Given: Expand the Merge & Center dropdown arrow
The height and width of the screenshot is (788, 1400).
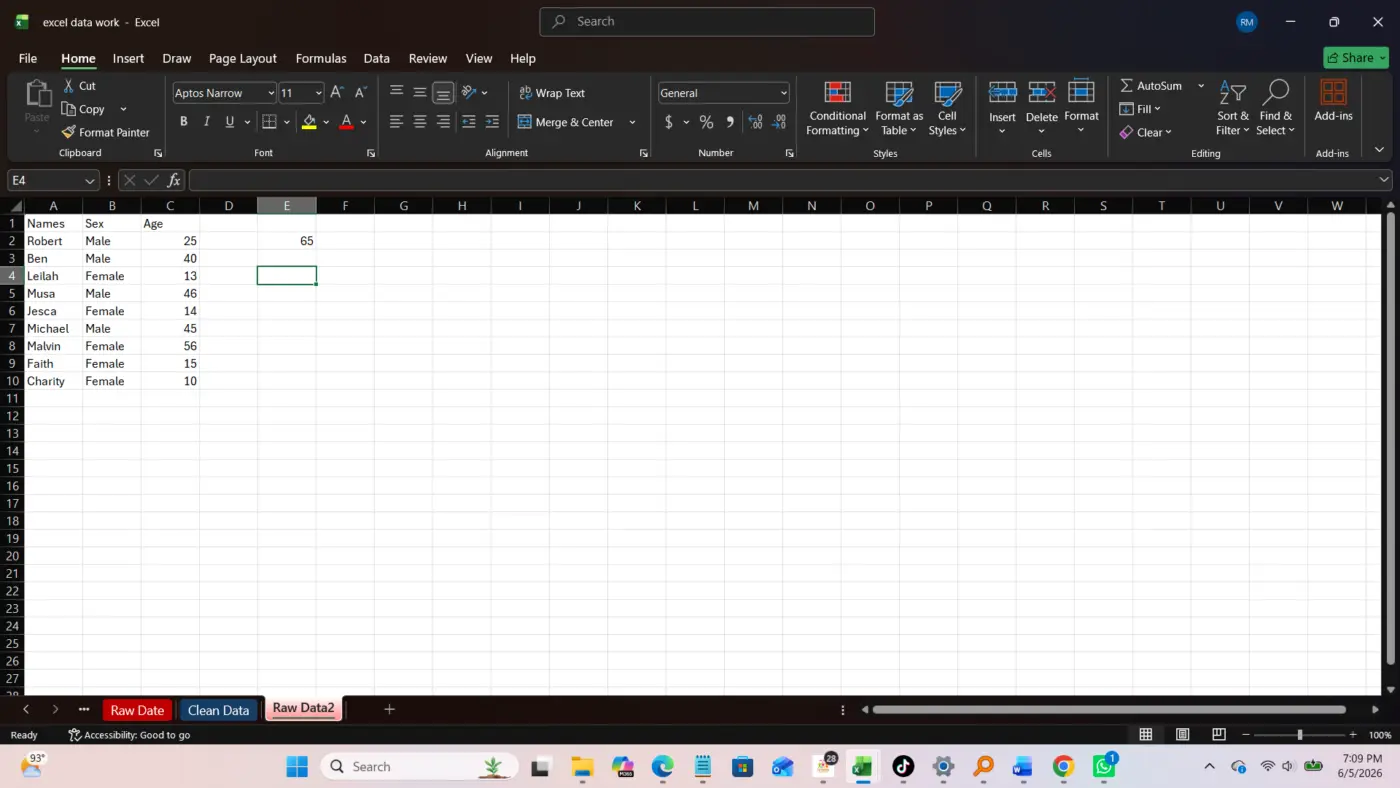Looking at the screenshot, I should [x=632, y=122].
